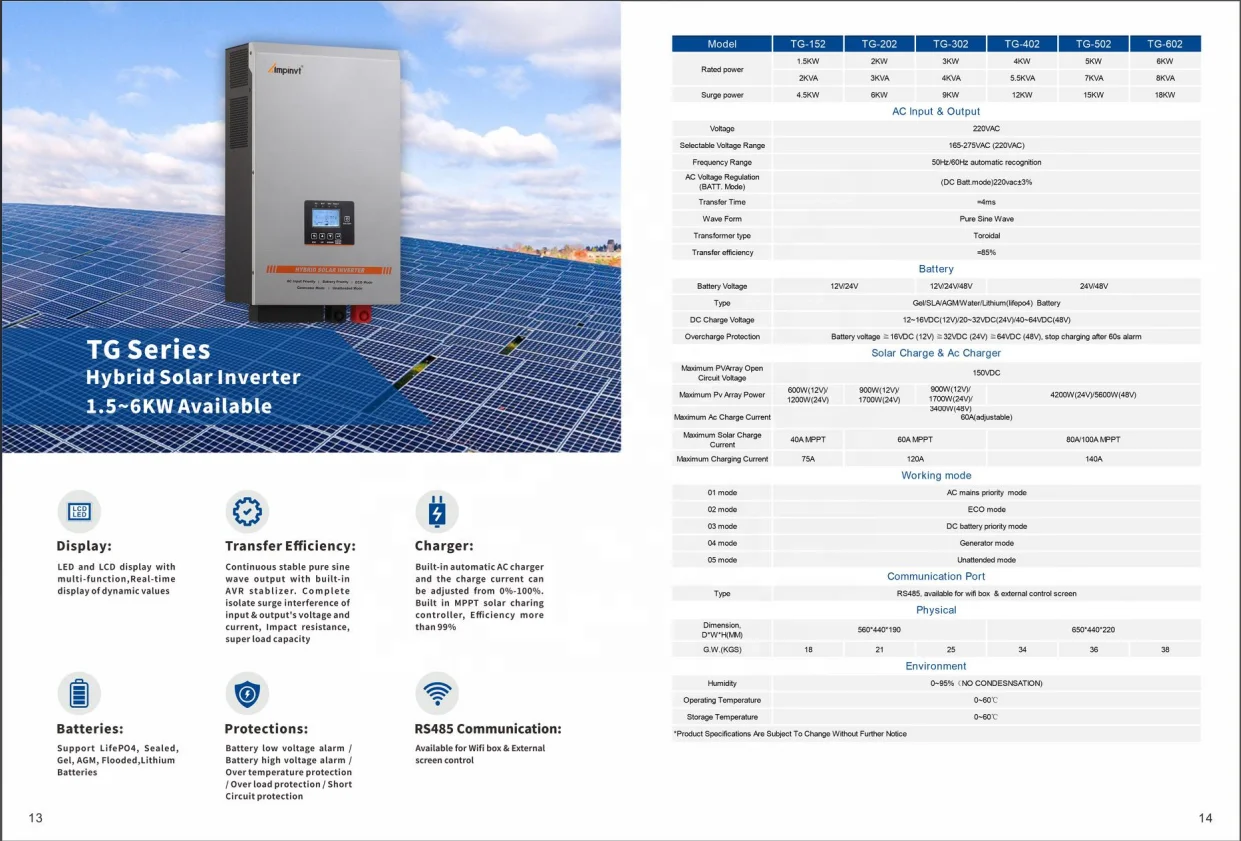Select the TG-602 model column header
Image resolution: width=1241 pixels, height=841 pixels.
pos(1164,43)
